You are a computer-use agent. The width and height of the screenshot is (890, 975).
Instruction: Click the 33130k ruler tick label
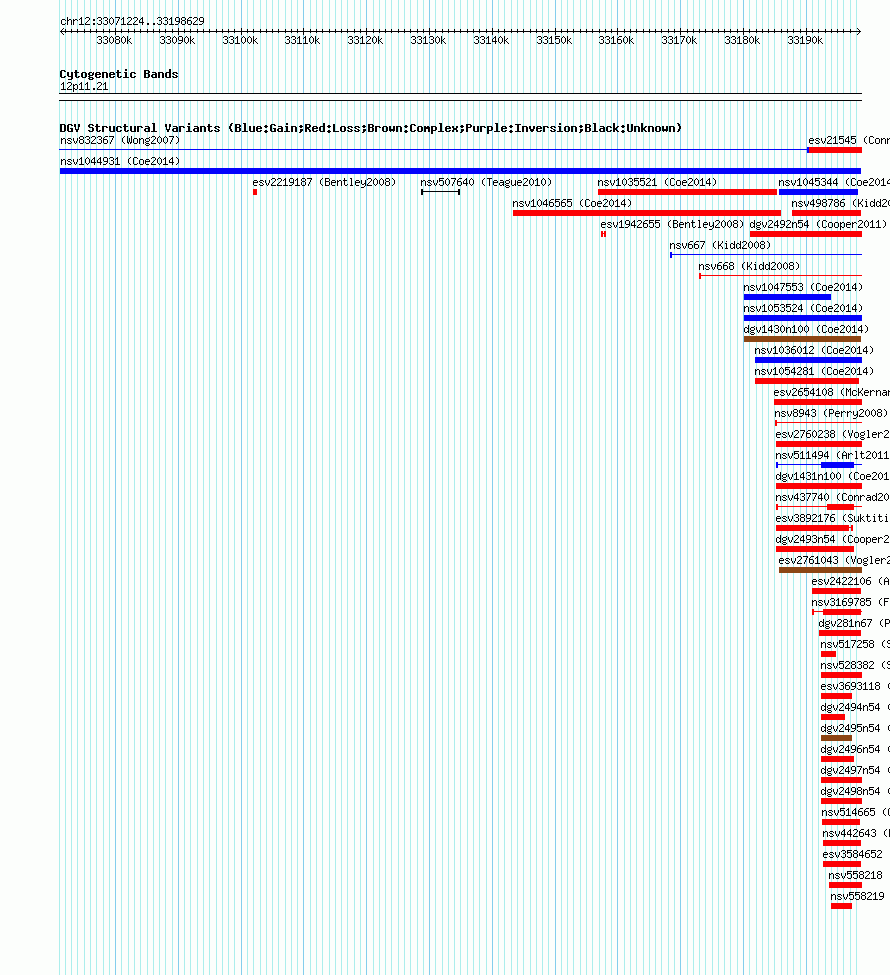(x=429, y=40)
